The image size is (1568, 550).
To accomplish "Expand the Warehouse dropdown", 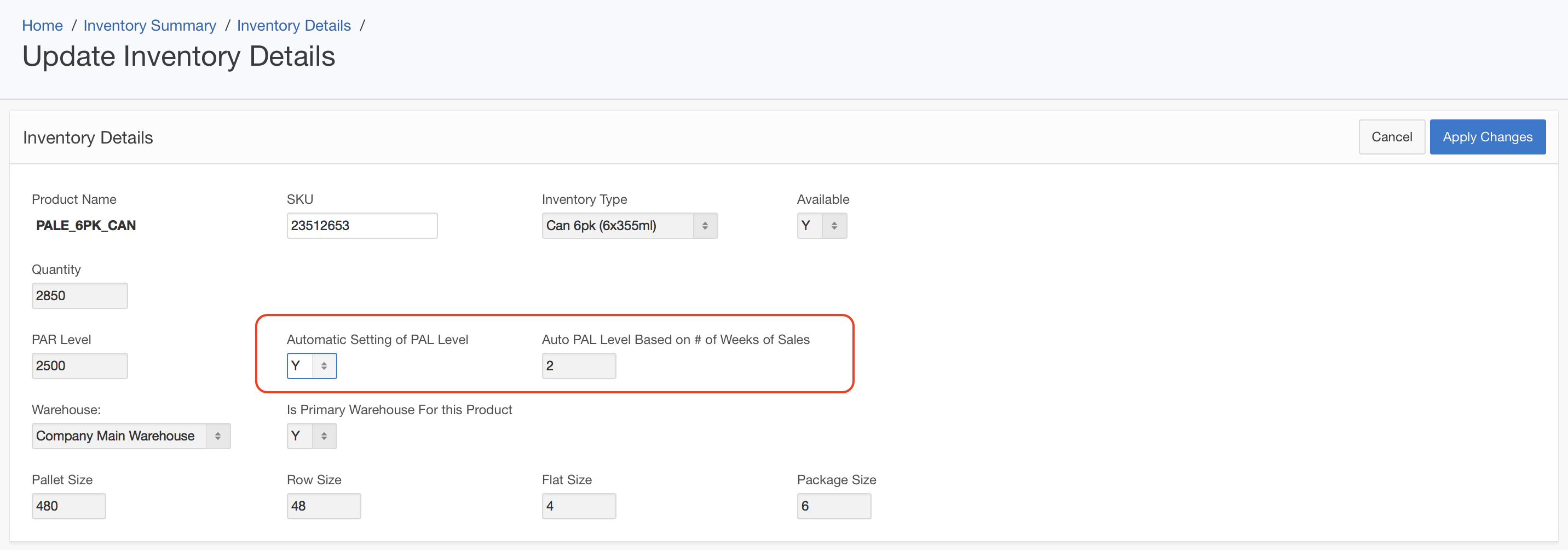I will pos(131,436).
